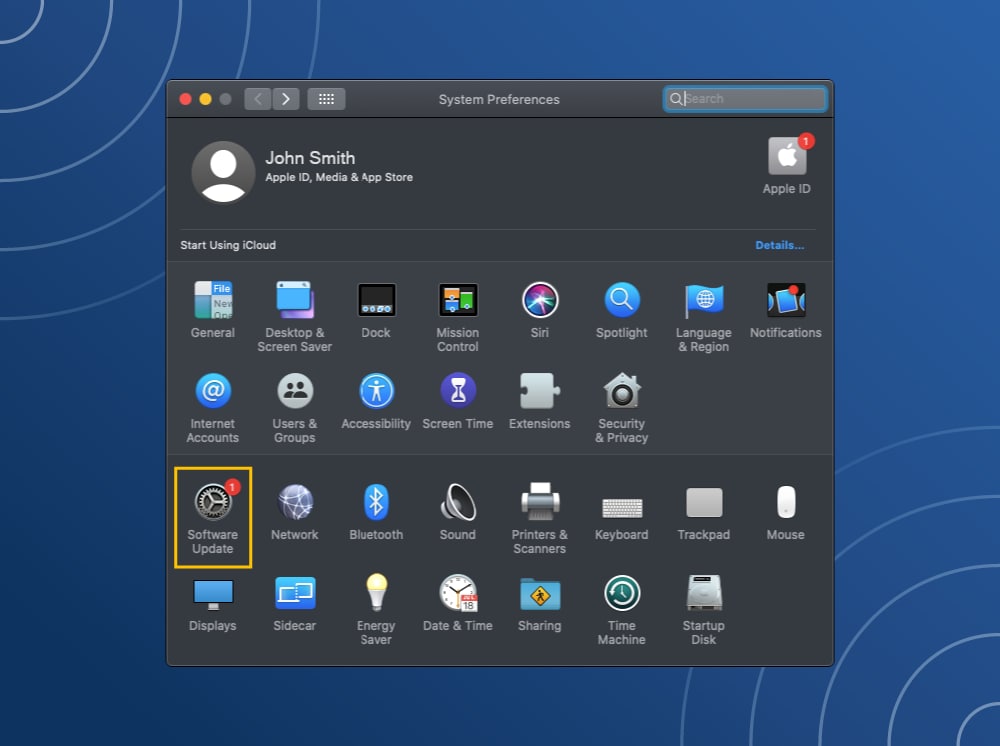Open Sharing preferences
Screen dimensions: 1000x746
[x=540, y=604]
